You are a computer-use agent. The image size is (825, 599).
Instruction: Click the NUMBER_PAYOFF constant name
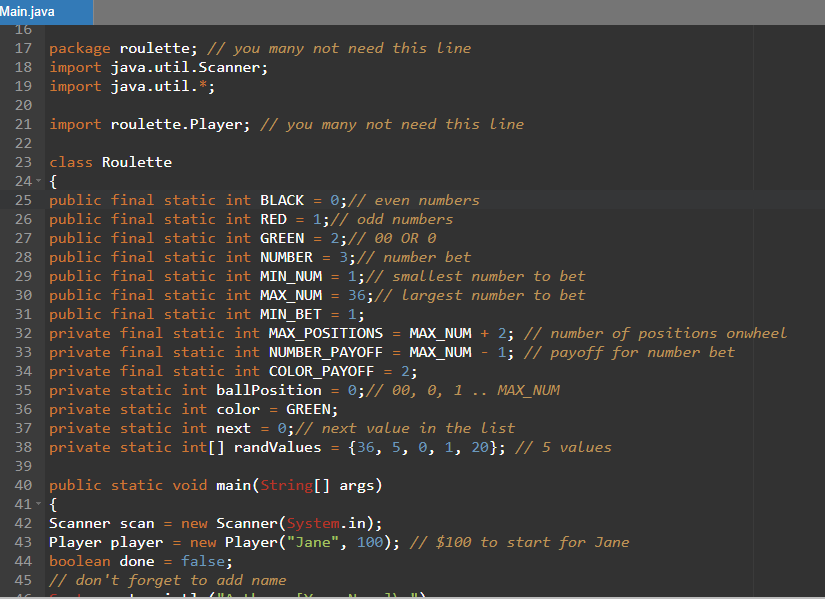(x=326, y=352)
